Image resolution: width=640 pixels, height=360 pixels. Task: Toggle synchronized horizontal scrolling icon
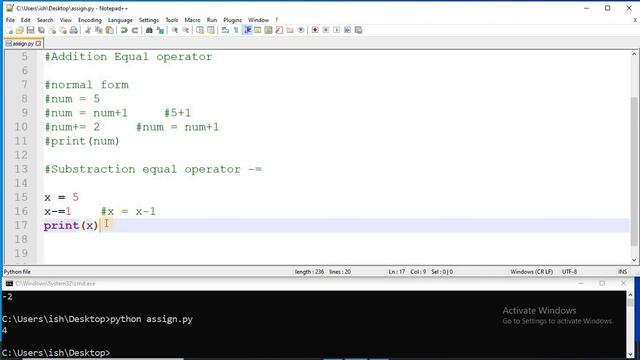[x=211, y=30]
